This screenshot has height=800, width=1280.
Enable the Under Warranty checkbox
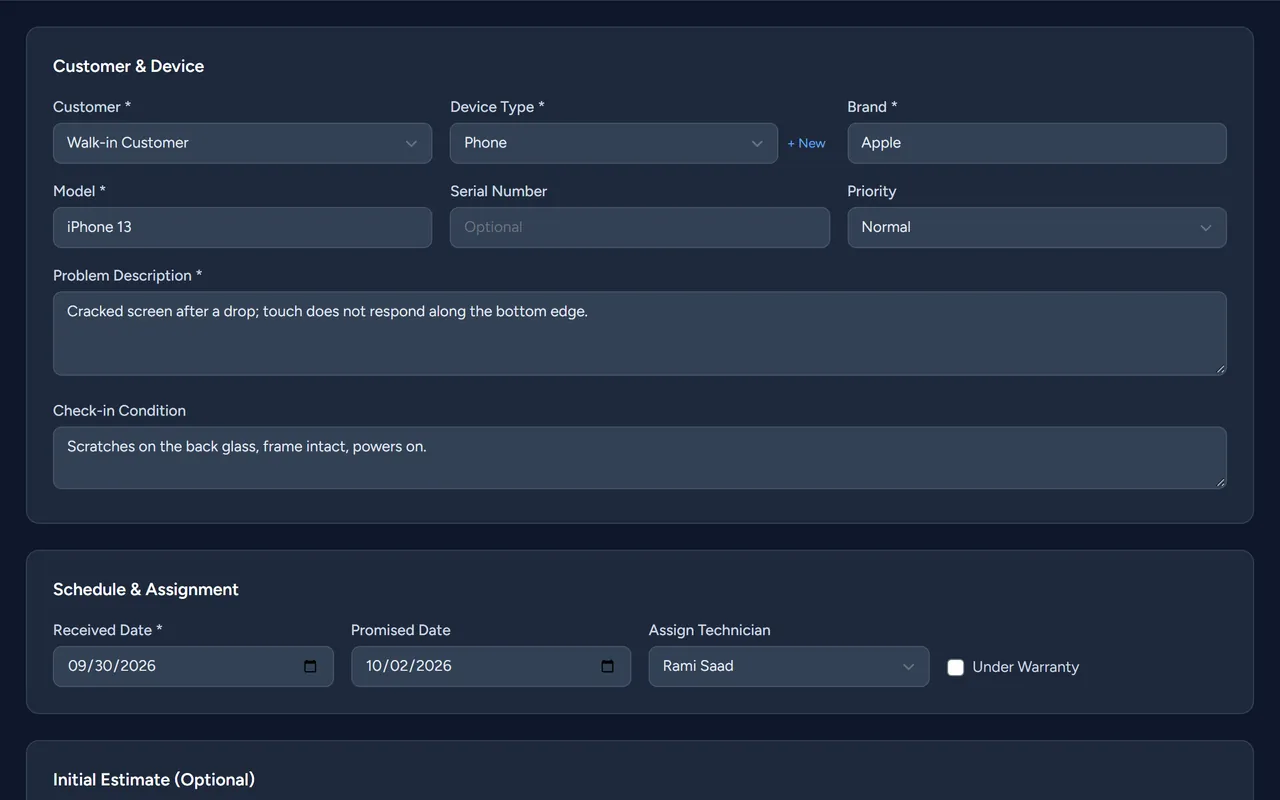tap(956, 667)
